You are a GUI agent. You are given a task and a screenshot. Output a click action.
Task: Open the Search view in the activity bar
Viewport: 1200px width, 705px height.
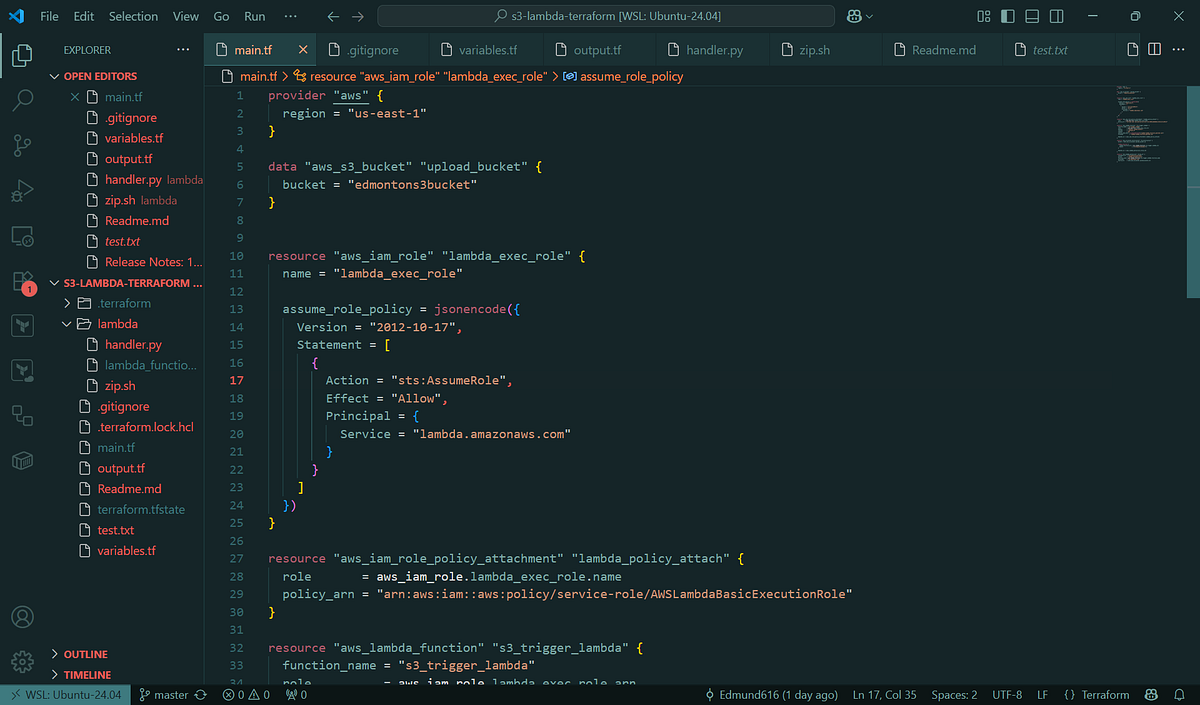tap(22, 100)
